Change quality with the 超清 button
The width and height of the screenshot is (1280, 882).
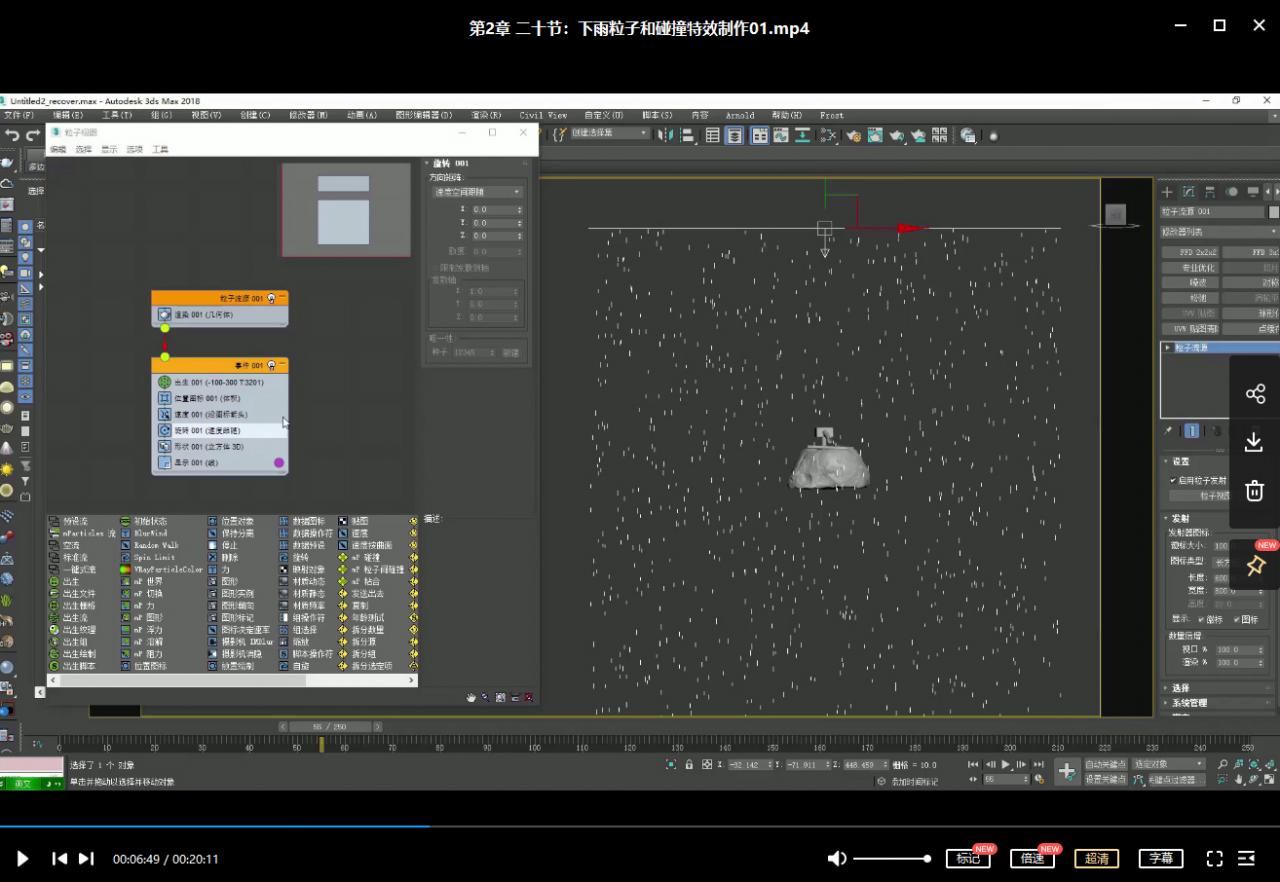coord(1096,858)
